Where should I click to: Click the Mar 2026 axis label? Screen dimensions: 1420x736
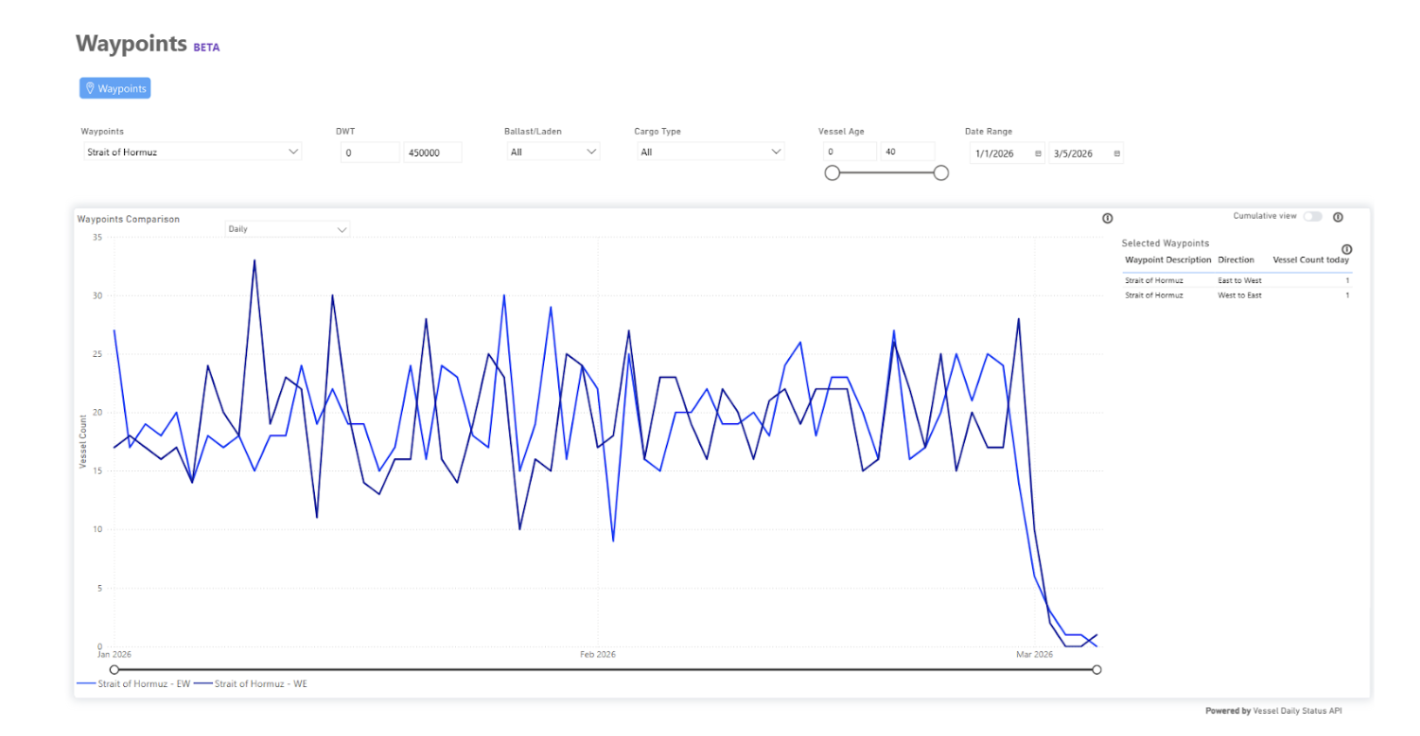pyautogui.click(x=1035, y=654)
